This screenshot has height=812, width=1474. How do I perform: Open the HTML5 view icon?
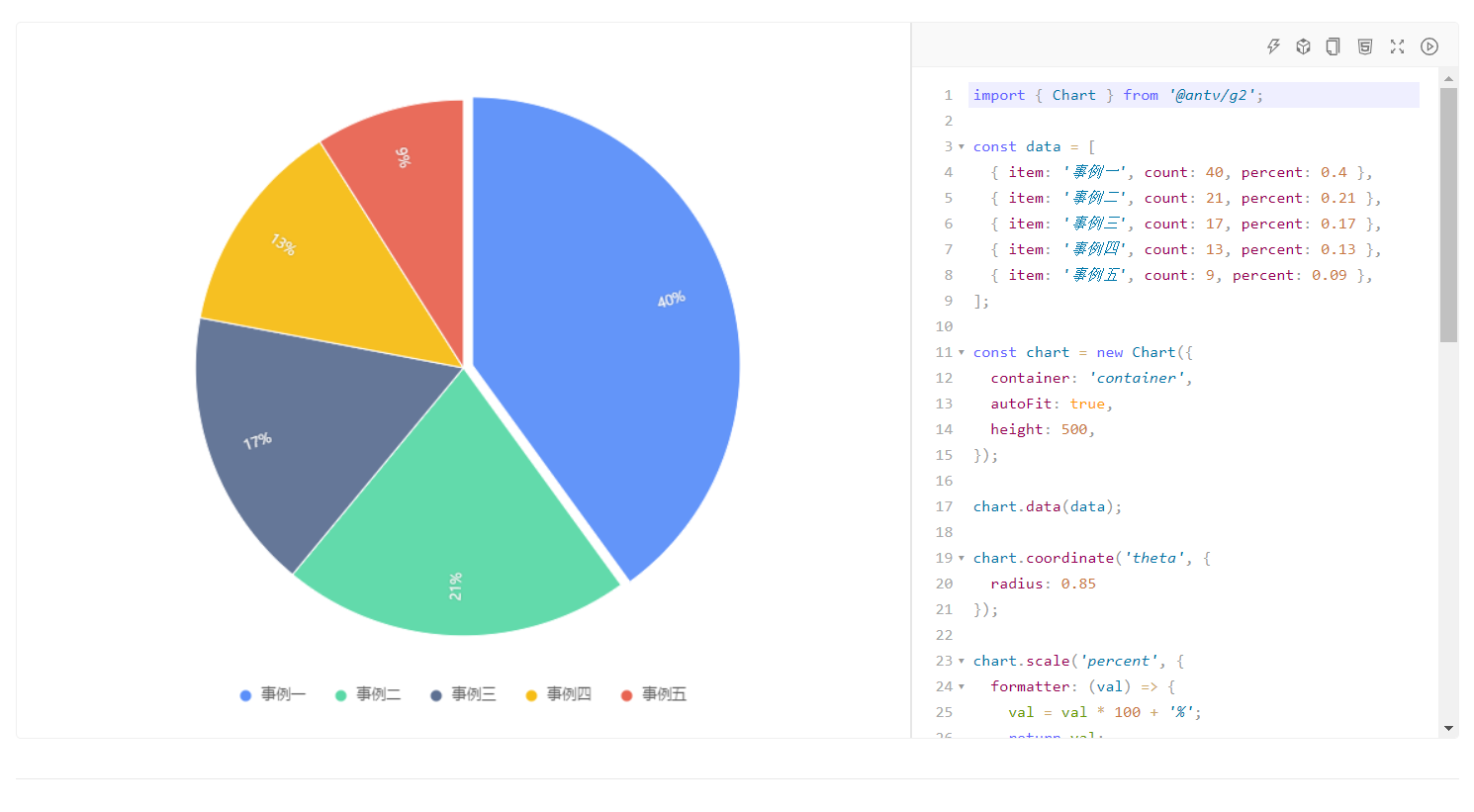tap(1365, 46)
